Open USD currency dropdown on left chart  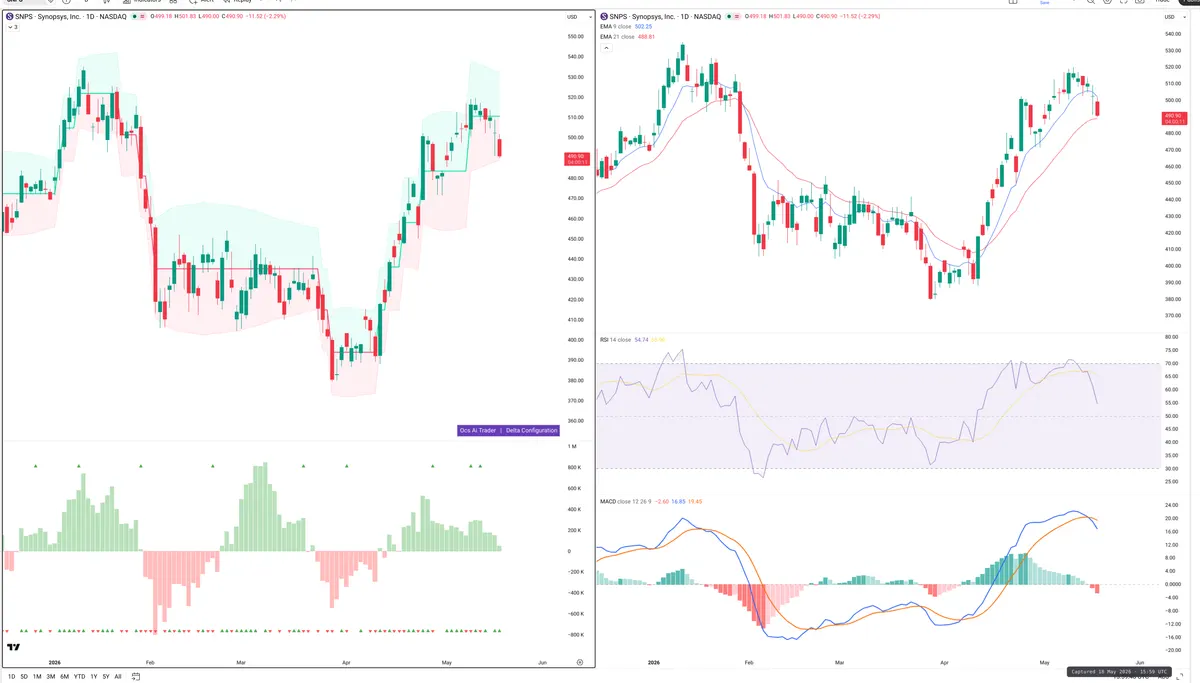pos(578,17)
